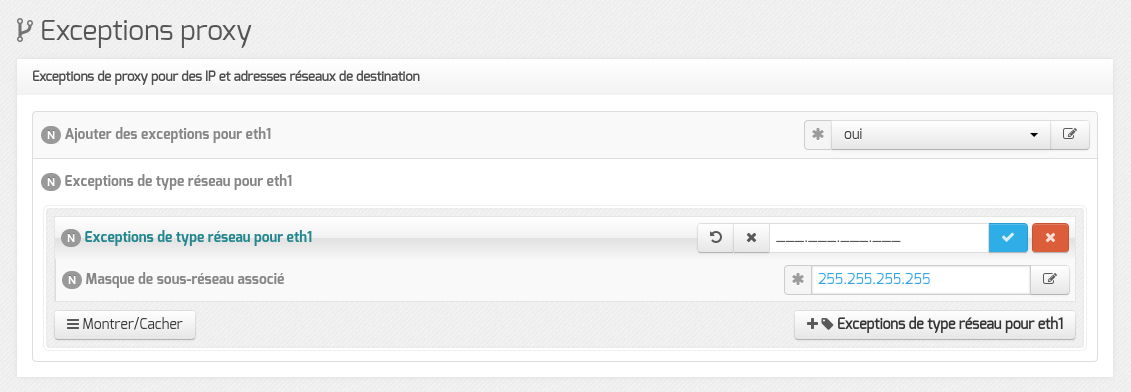Reset the IP value with the circular arrow icon
The image size is (1131, 392).
coord(716,238)
